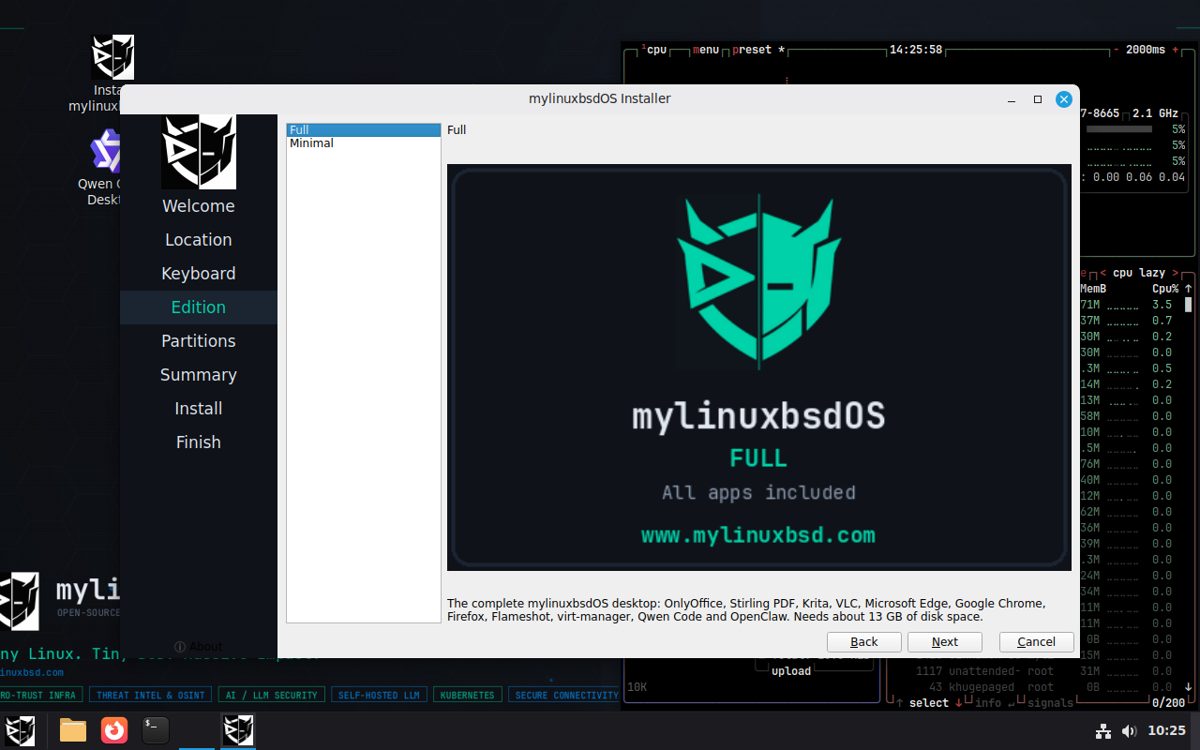Click 'info' in btop process footer

[987, 703]
